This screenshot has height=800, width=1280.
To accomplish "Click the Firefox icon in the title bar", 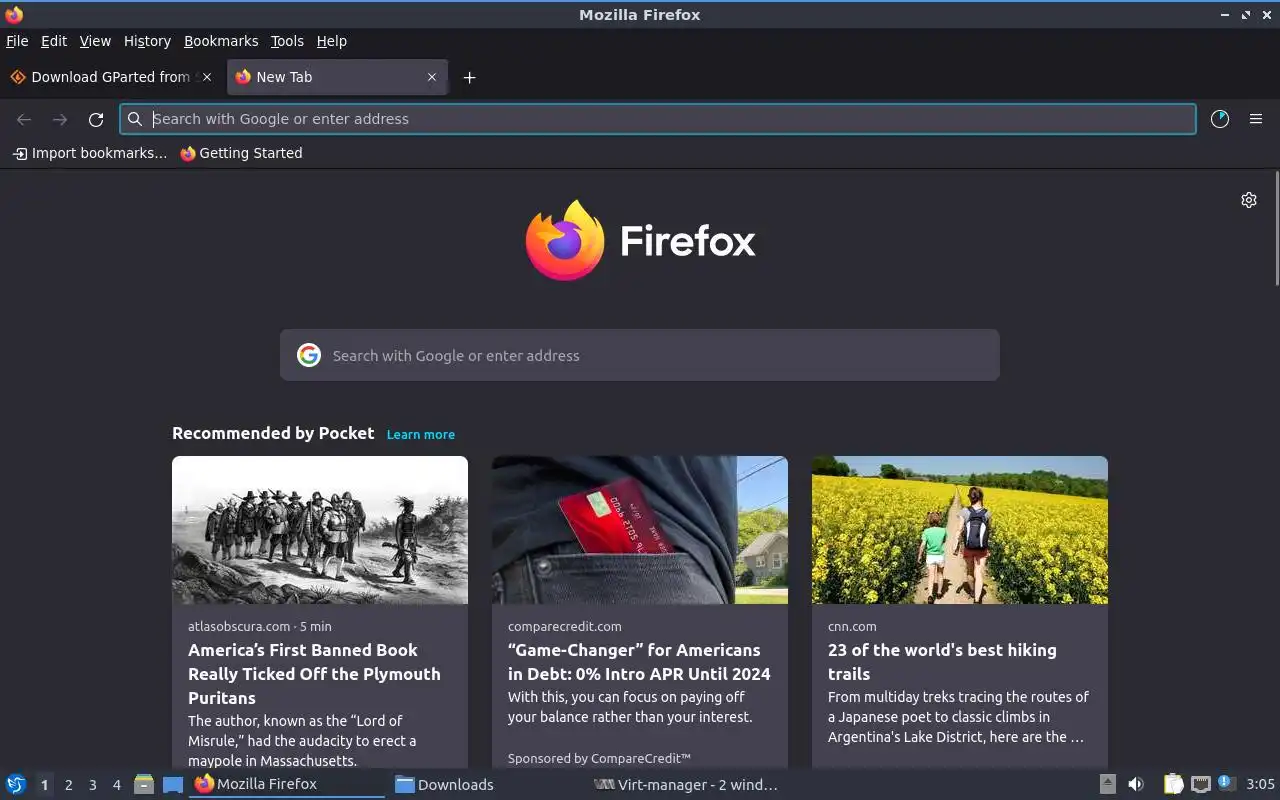I will pos(14,15).
